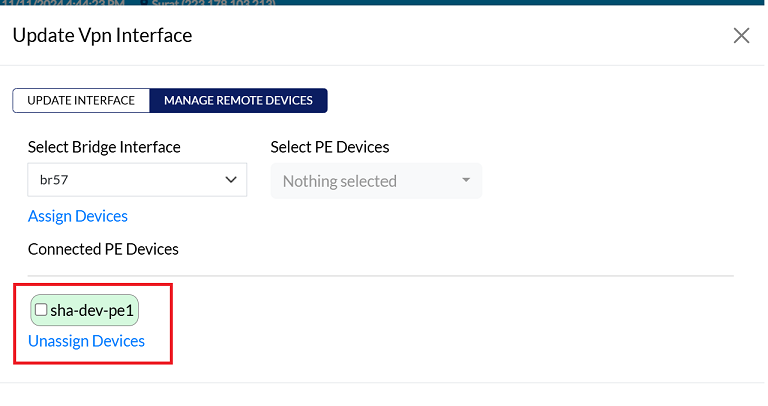This screenshot has width=768, height=406.
Task: Click the chevron arrow in bridge interface box
Action: [231, 180]
